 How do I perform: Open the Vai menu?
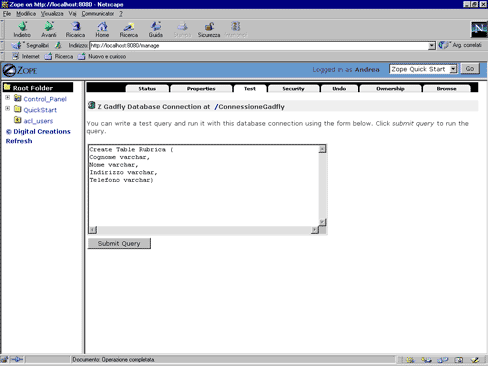click(72, 14)
